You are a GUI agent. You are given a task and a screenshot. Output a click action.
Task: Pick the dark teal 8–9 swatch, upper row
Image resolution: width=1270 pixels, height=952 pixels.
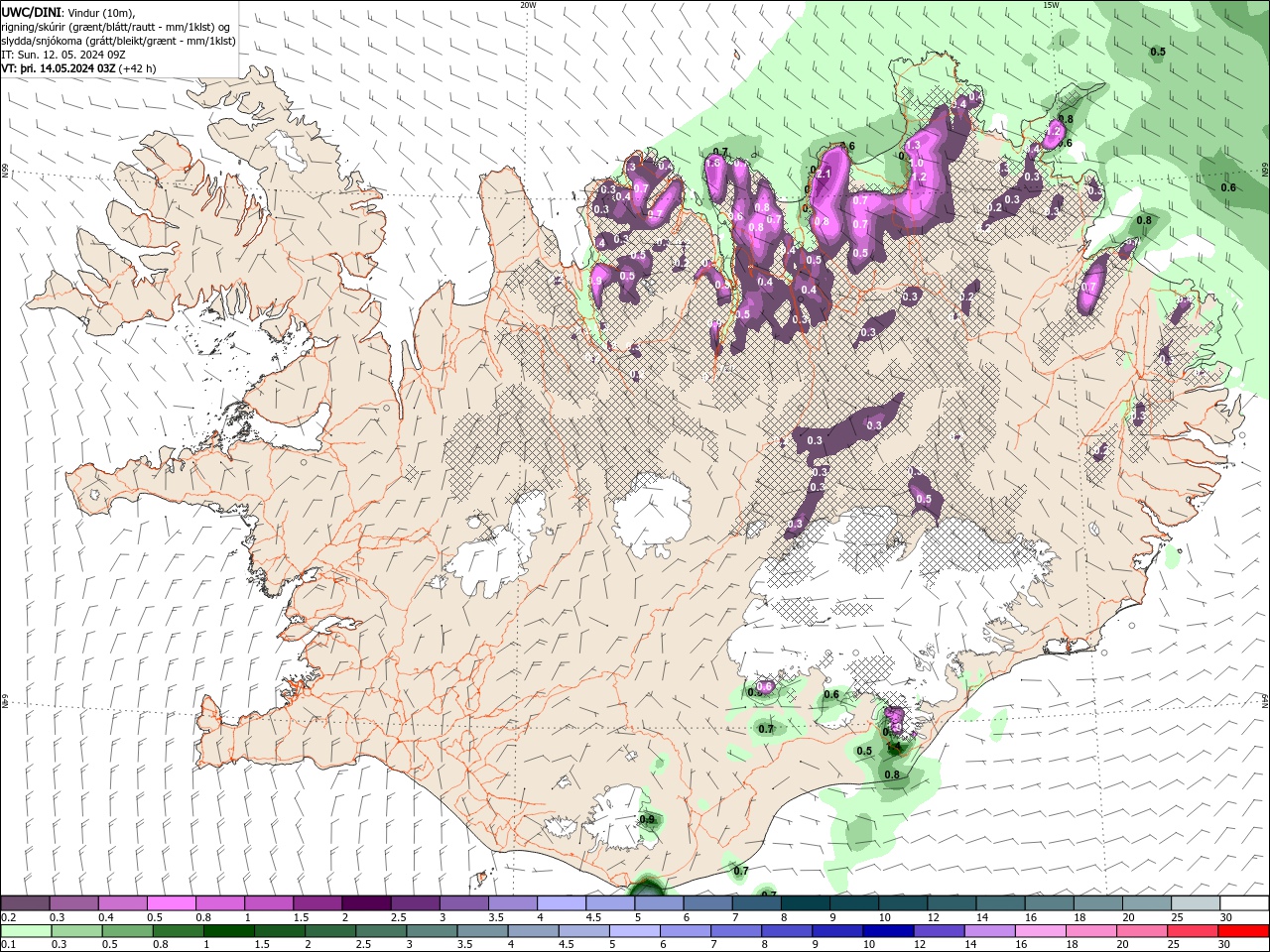(x=805, y=903)
